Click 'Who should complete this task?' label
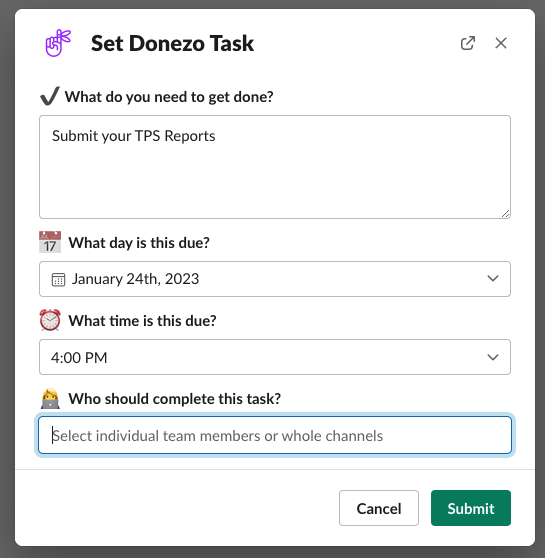 pos(174,399)
